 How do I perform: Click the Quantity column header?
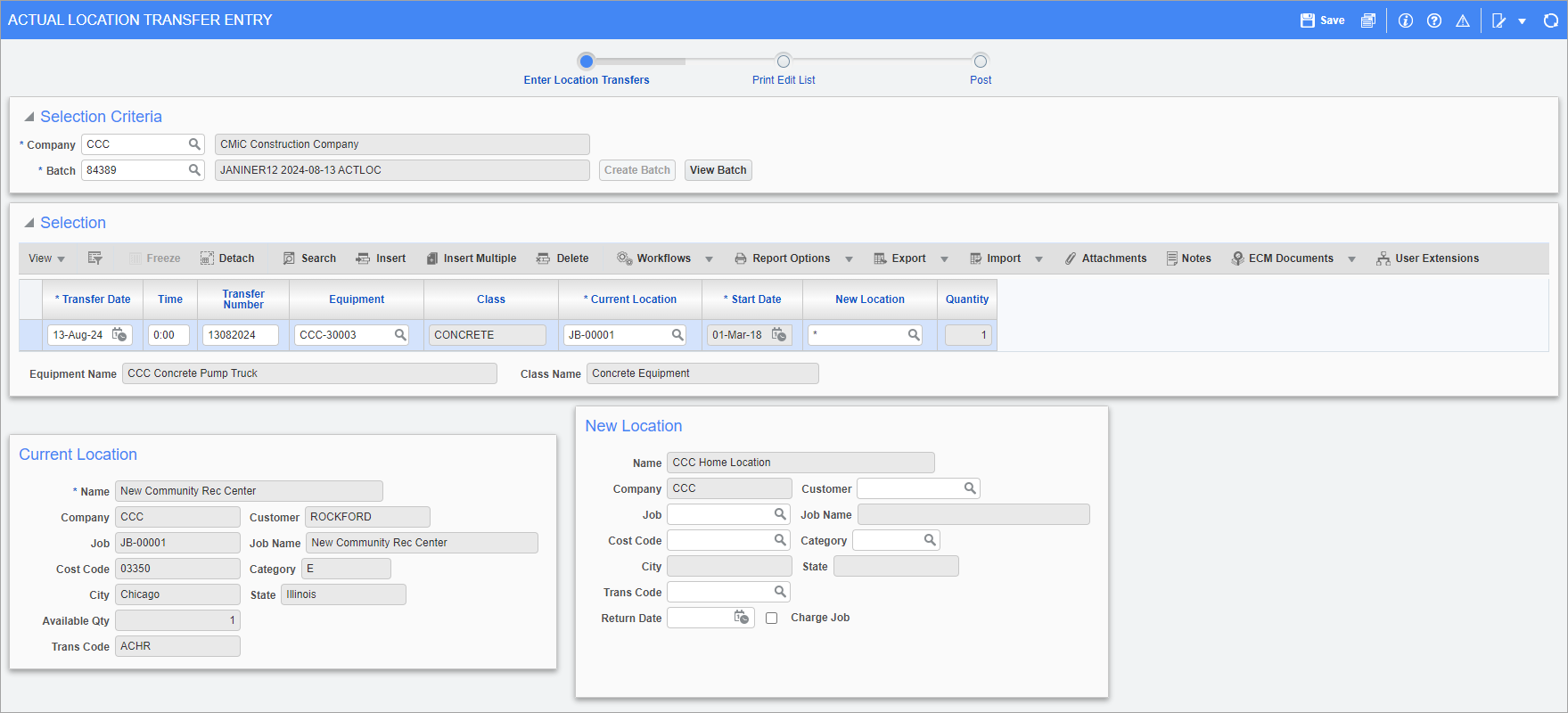point(967,299)
